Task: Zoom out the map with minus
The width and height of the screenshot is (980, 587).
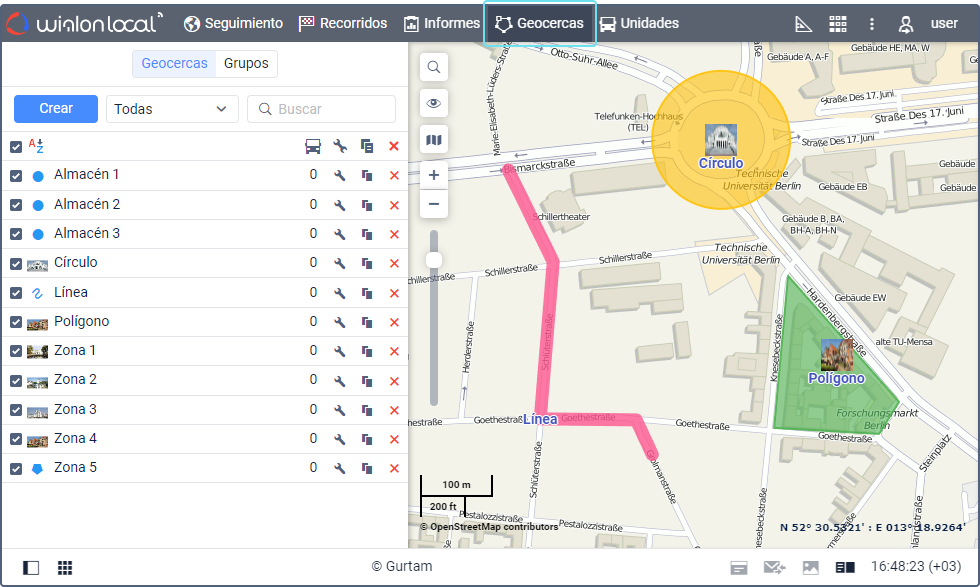Action: 434,204
